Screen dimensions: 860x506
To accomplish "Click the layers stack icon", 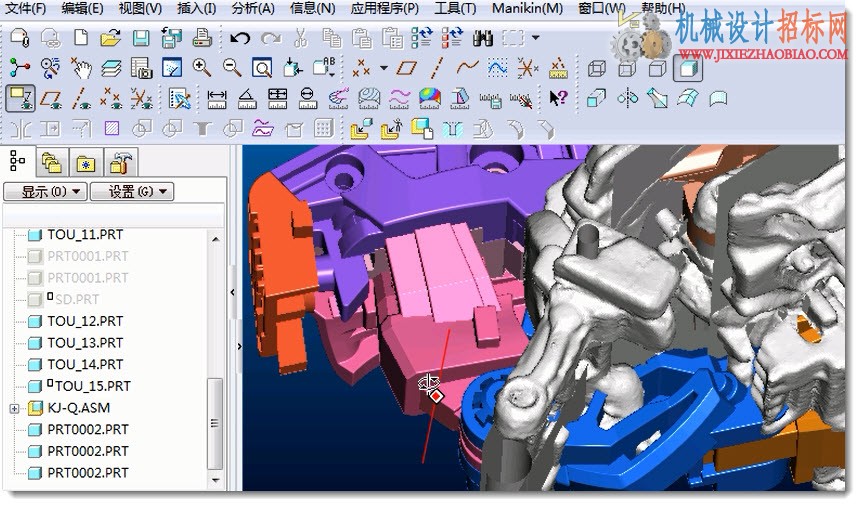I will tap(111, 68).
